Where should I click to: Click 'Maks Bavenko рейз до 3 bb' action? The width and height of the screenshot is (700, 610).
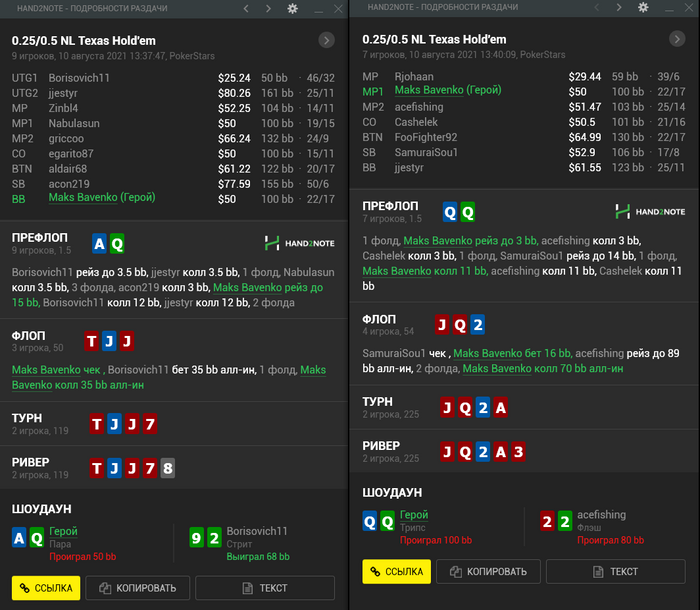tap(470, 241)
